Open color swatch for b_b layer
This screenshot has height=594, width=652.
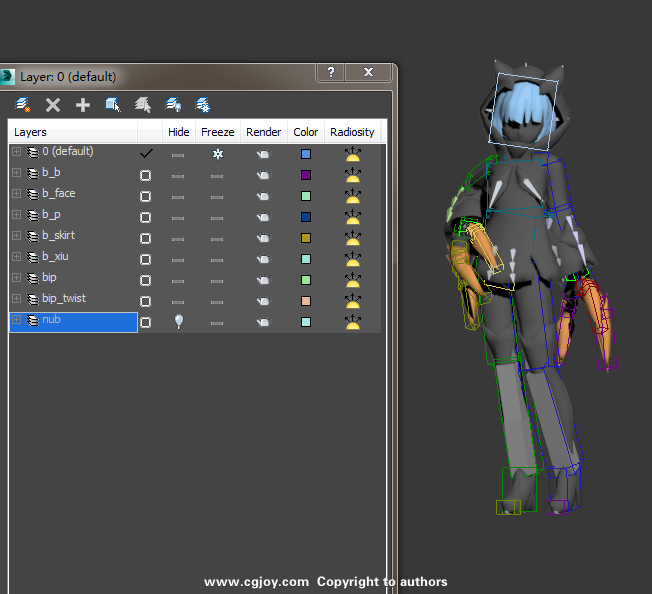pyautogui.click(x=306, y=175)
